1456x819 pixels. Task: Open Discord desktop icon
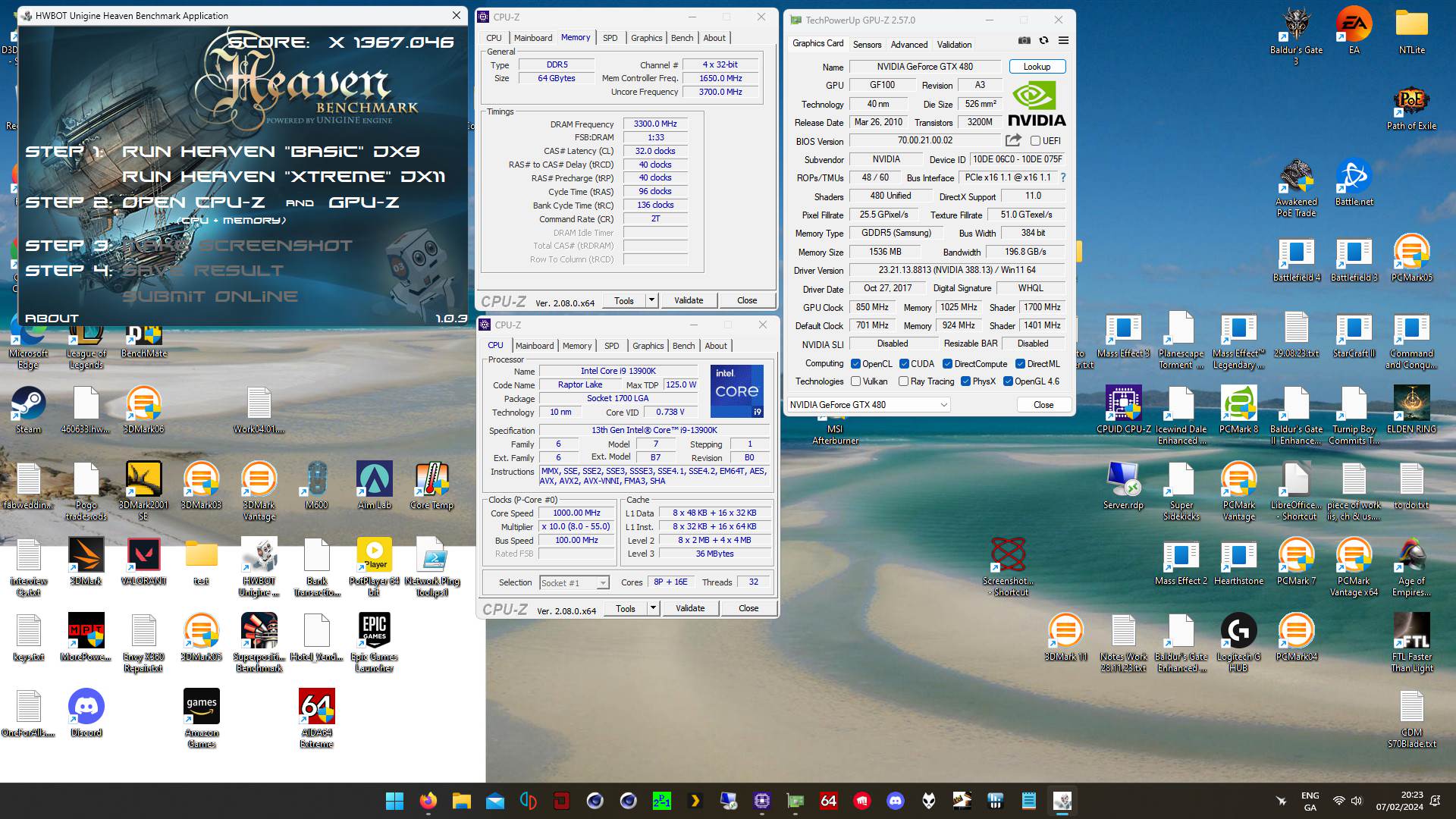click(86, 714)
